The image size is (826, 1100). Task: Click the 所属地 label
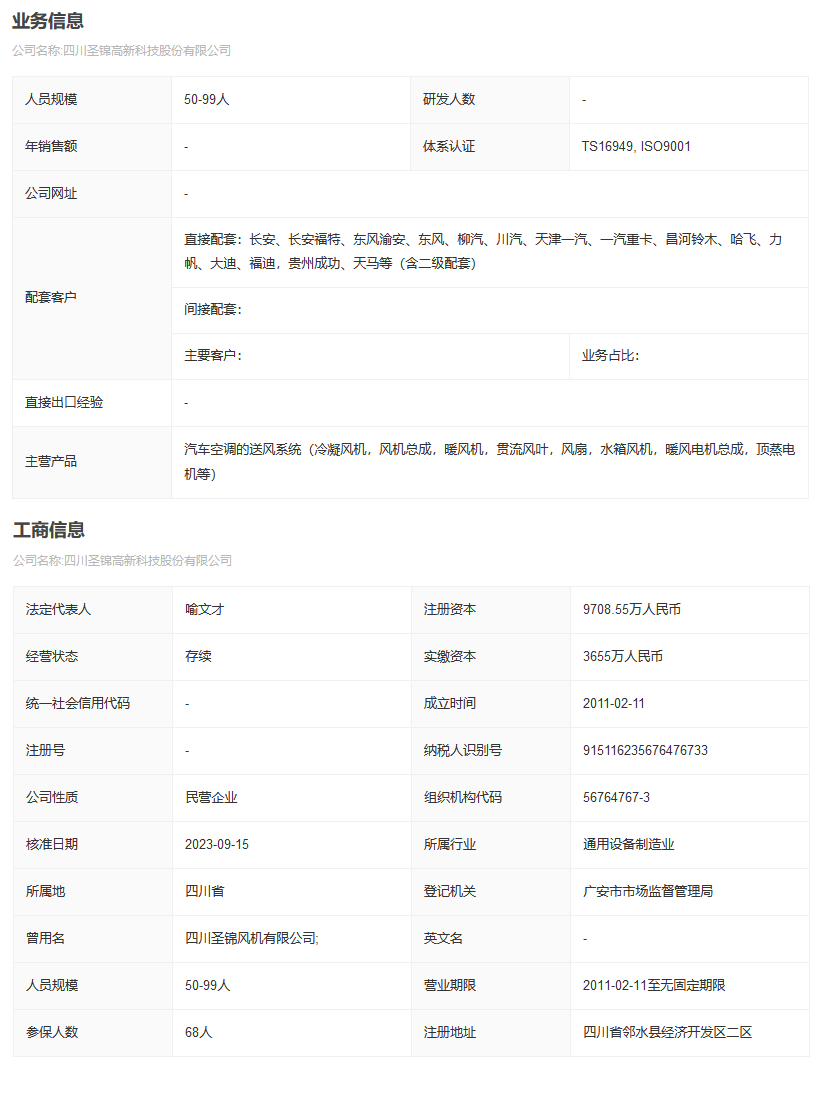(x=46, y=892)
